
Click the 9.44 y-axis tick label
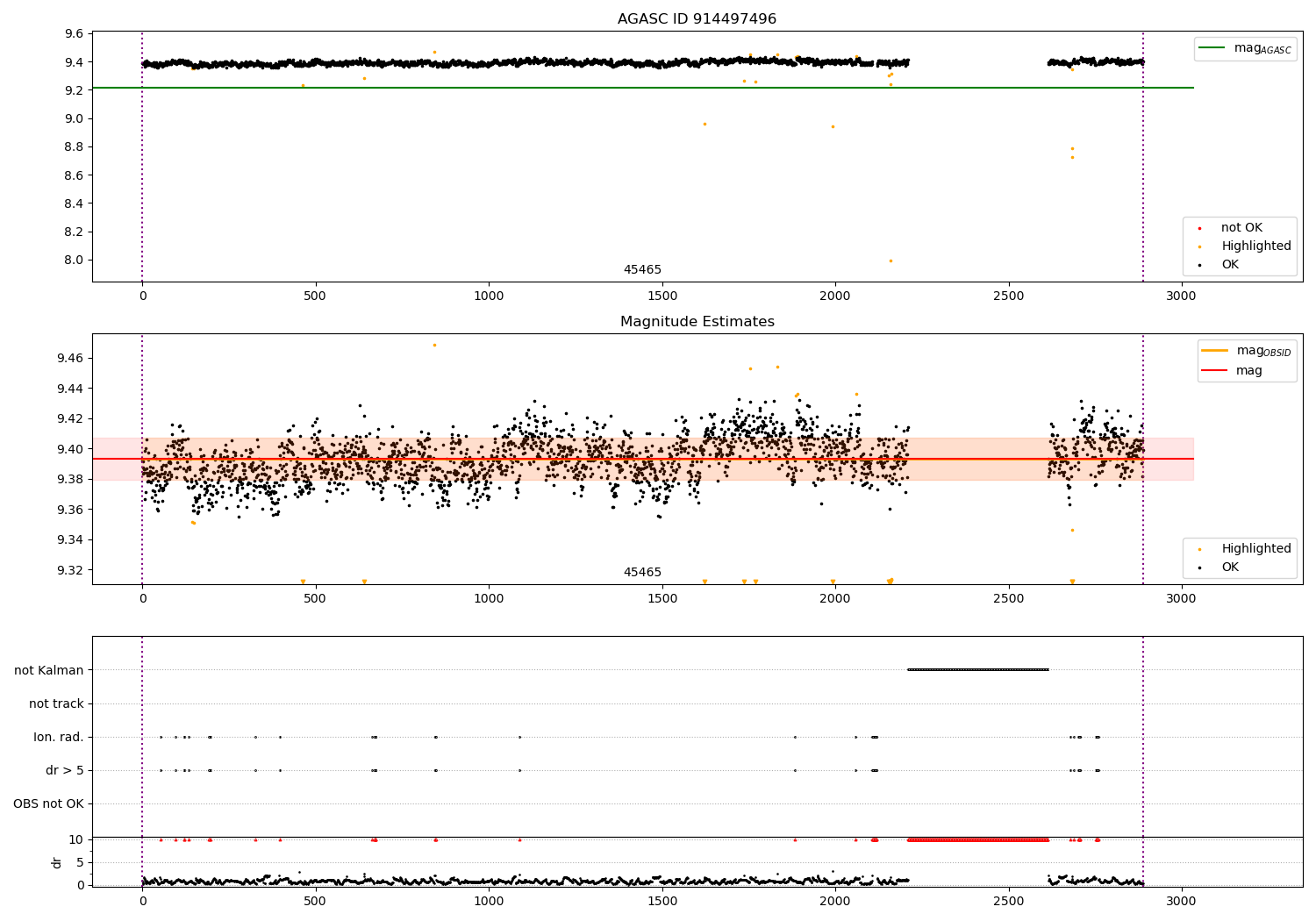click(71, 389)
